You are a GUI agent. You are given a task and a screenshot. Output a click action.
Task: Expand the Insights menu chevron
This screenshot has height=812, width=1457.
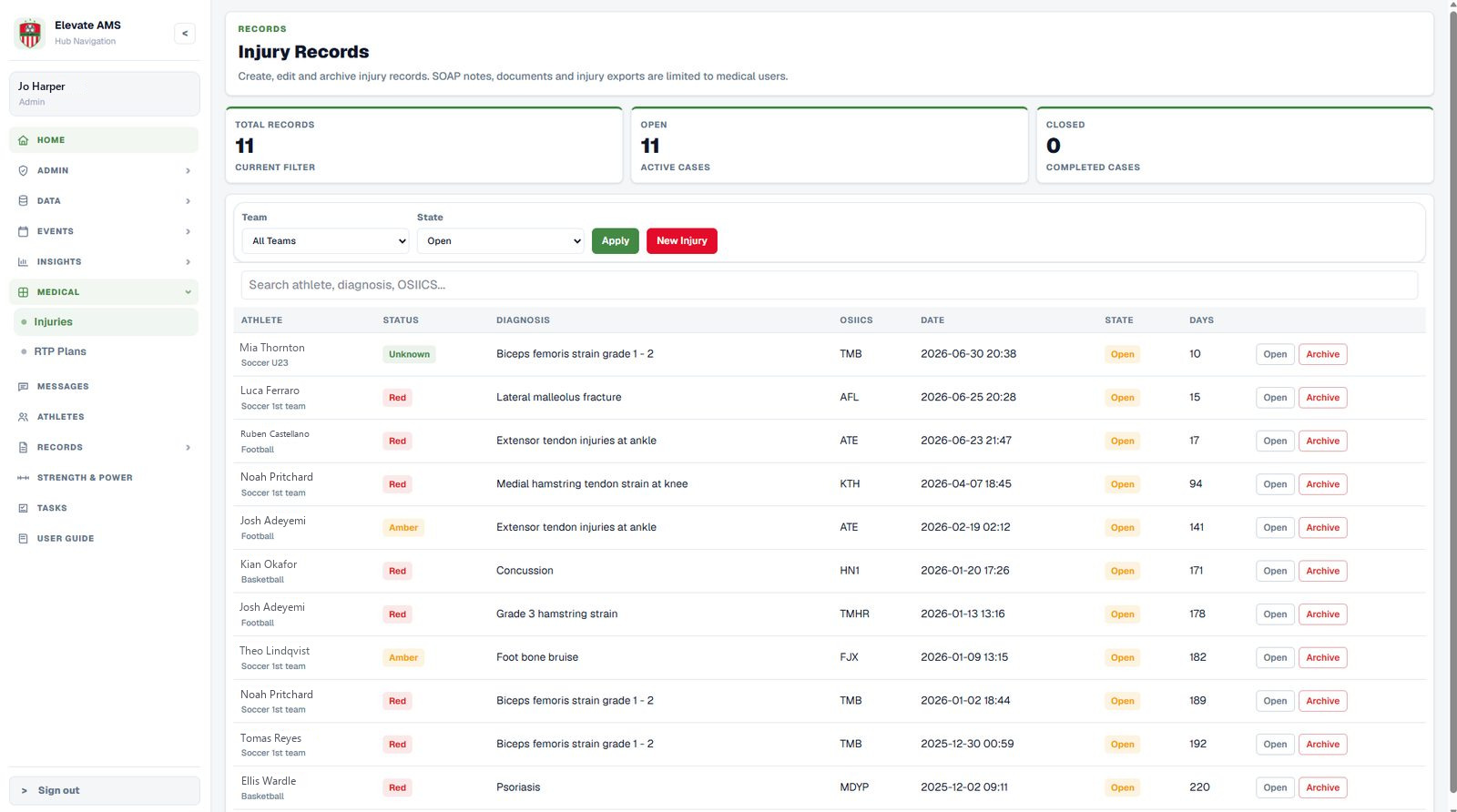[188, 262]
